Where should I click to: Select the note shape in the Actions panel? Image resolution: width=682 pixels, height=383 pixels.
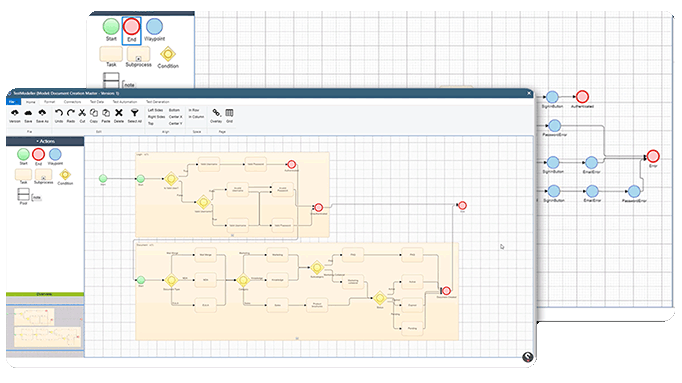[x=37, y=197]
